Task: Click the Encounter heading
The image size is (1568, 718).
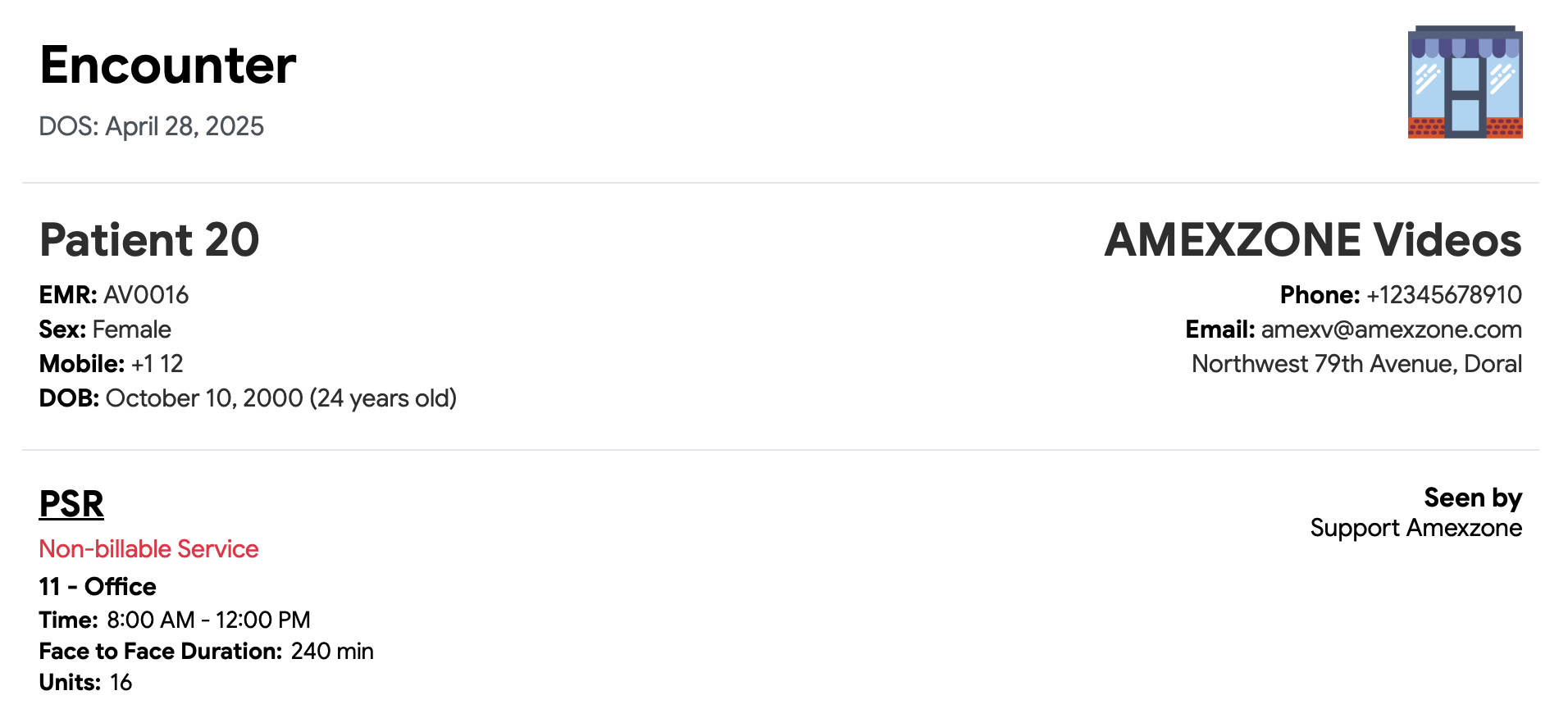Action: [x=168, y=65]
